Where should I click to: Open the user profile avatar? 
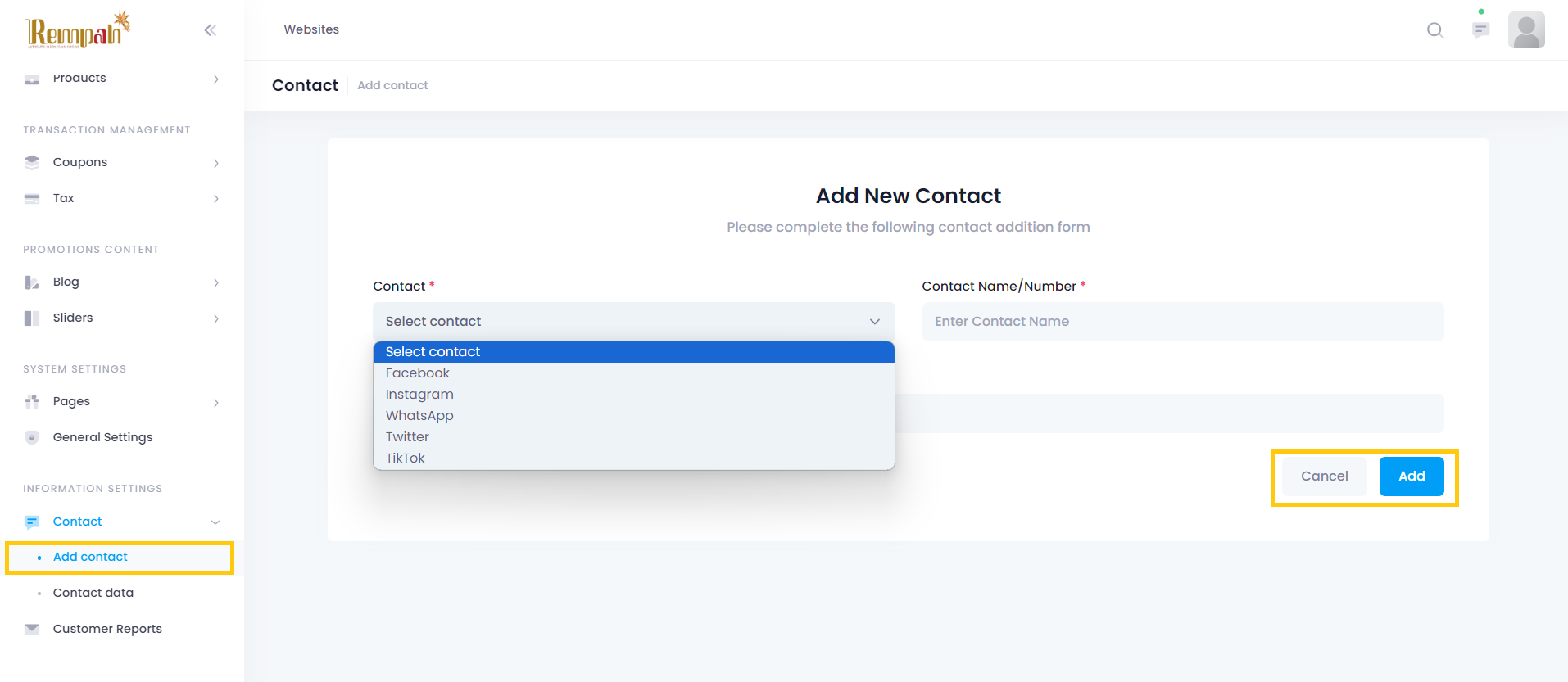1526,30
